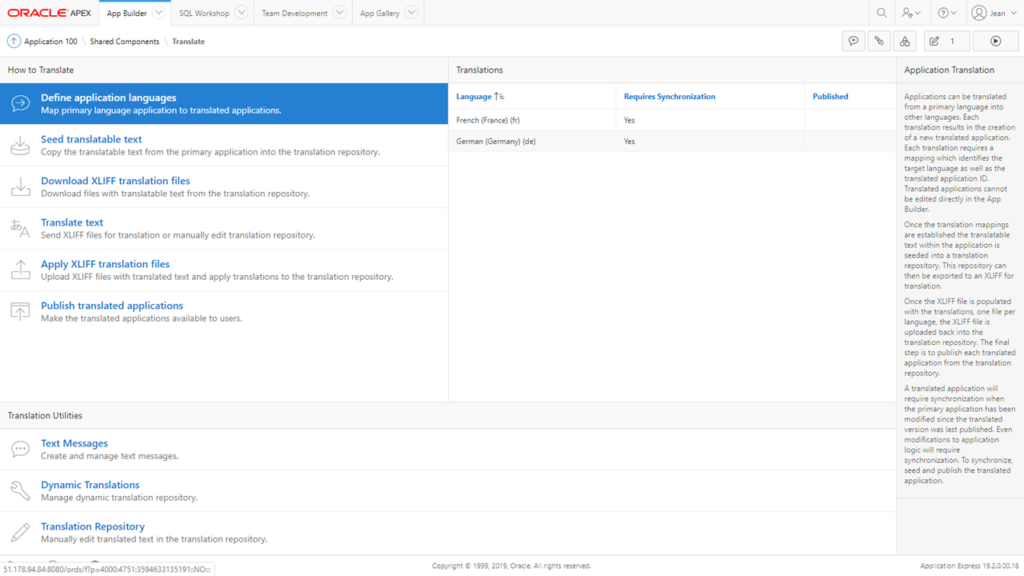Sort by Requires Synchronization column header

click(x=669, y=97)
